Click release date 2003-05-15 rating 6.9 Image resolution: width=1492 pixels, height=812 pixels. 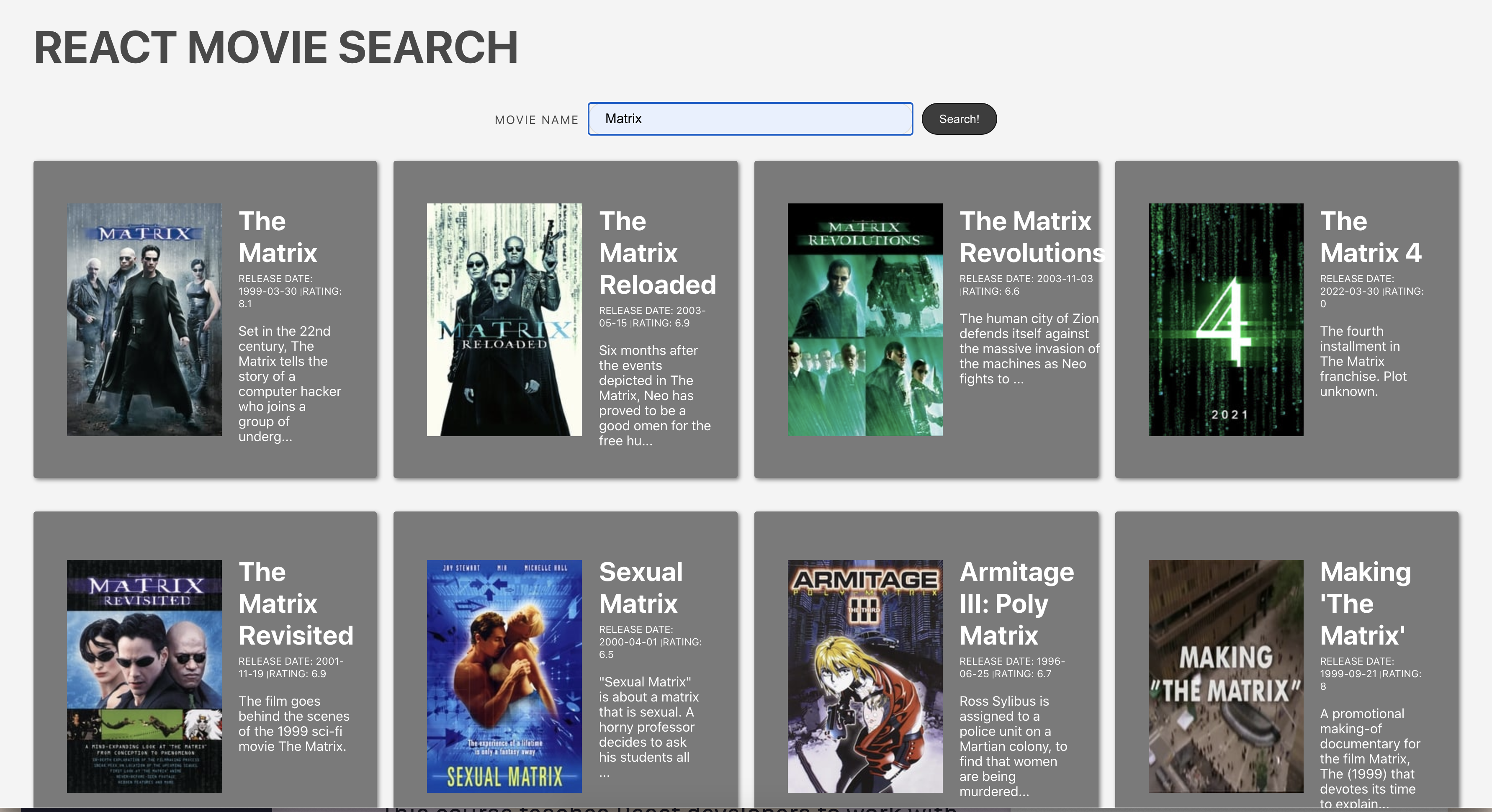click(x=652, y=317)
